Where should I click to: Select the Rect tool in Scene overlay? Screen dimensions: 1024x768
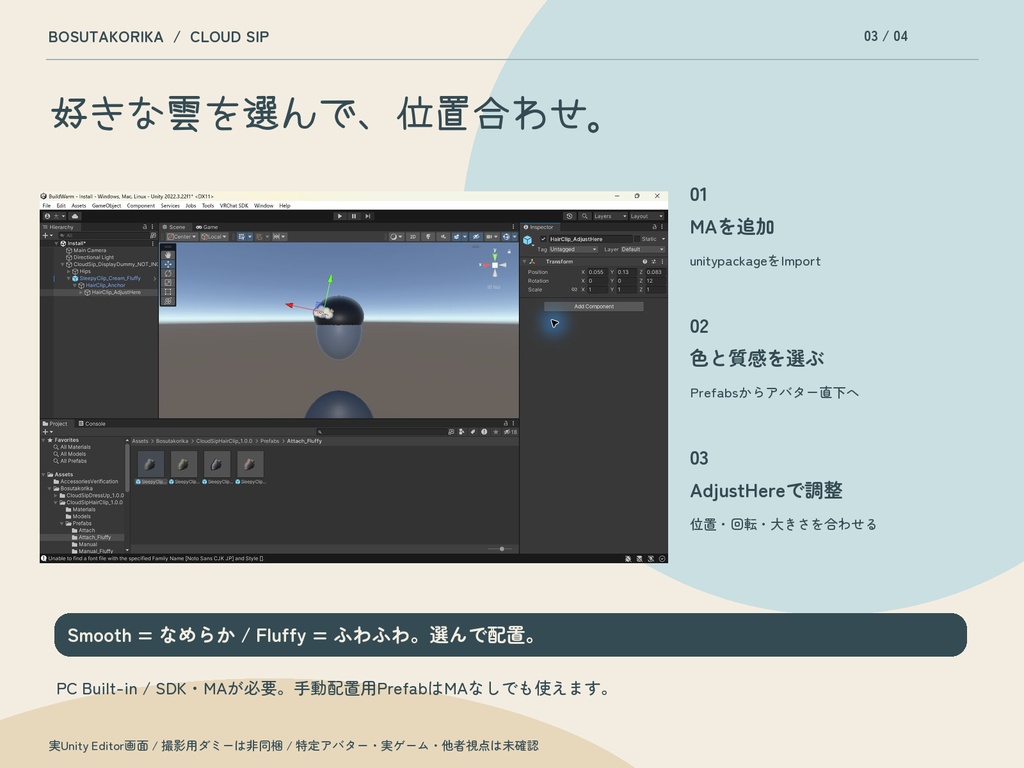click(x=168, y=292)
